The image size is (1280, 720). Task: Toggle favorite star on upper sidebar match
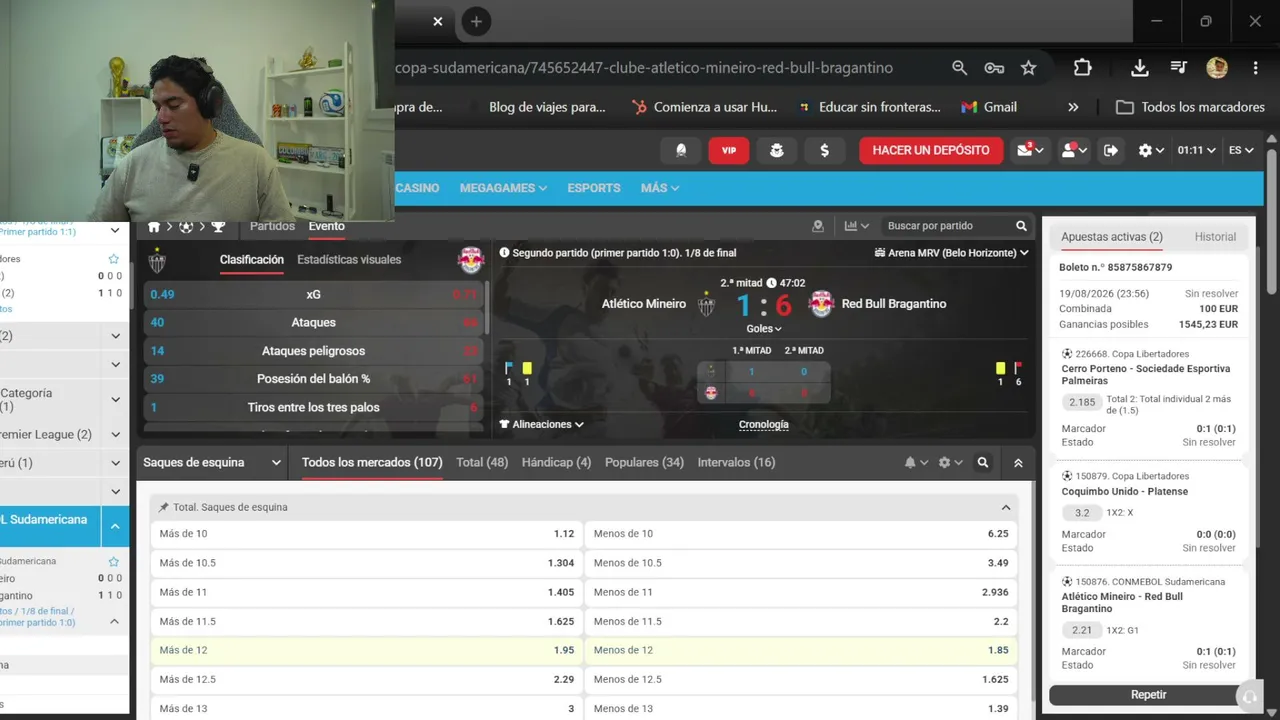pos(113,259)
